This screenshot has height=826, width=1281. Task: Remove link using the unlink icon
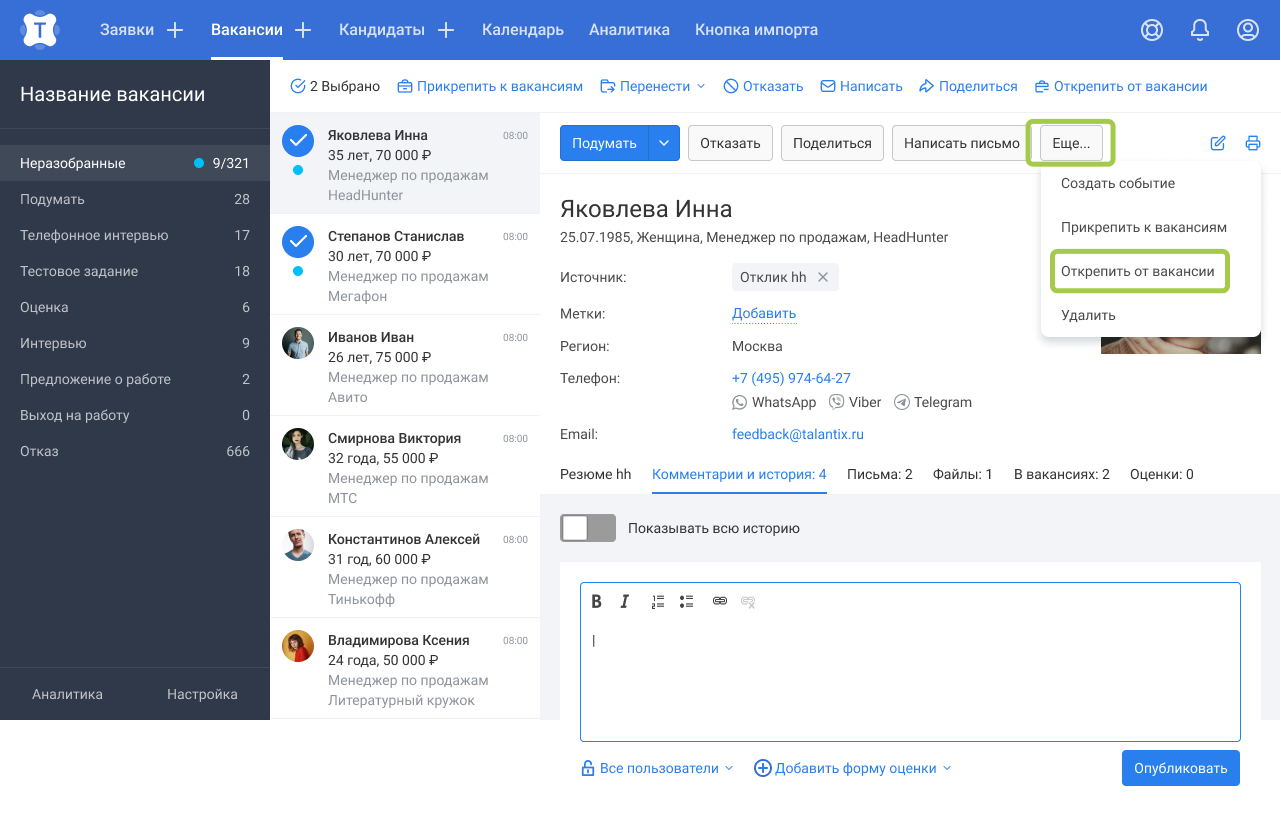click(x=748, y=601)
